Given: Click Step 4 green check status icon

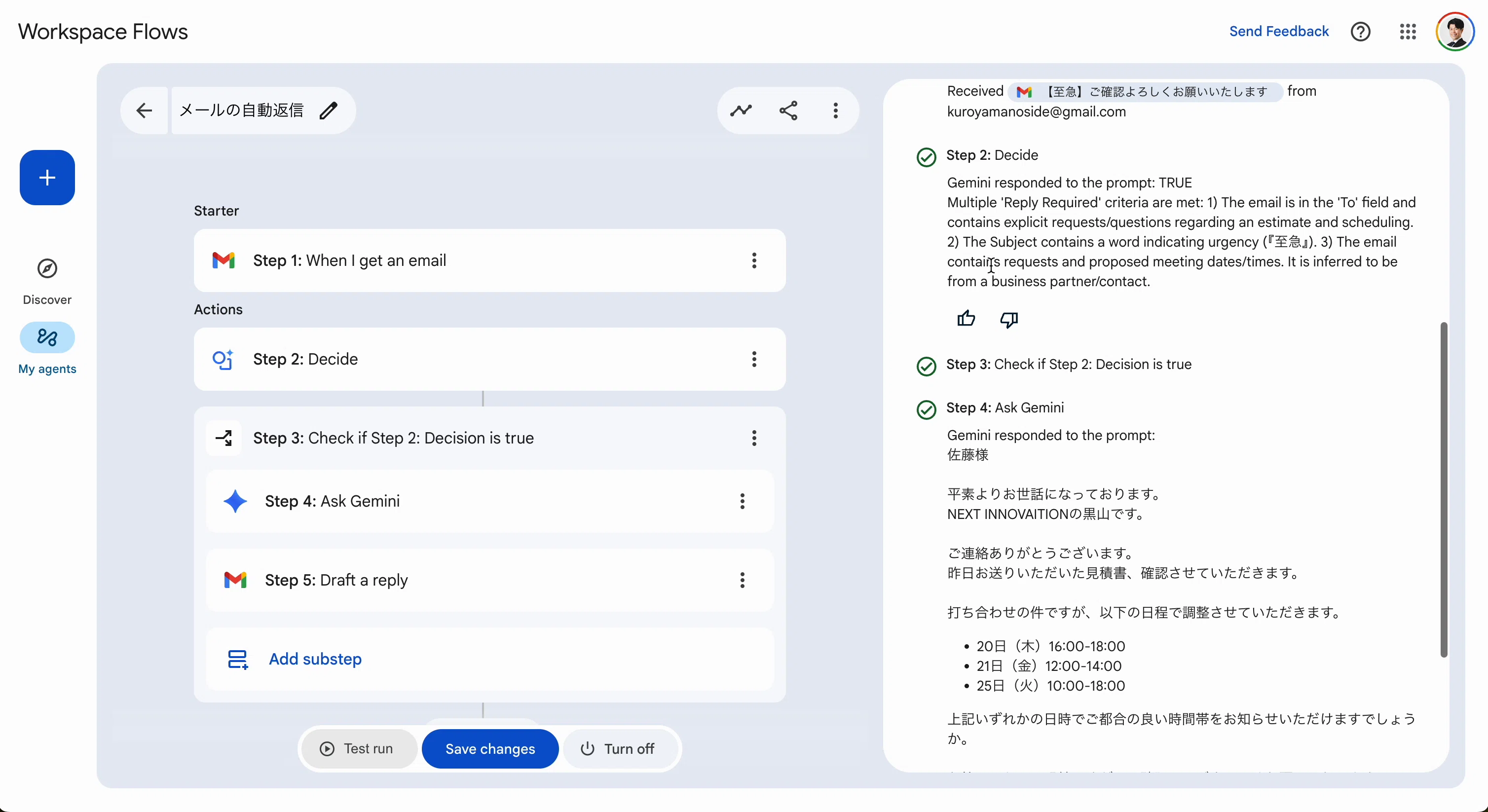Looking at the screenshot, I should (926, 409).
